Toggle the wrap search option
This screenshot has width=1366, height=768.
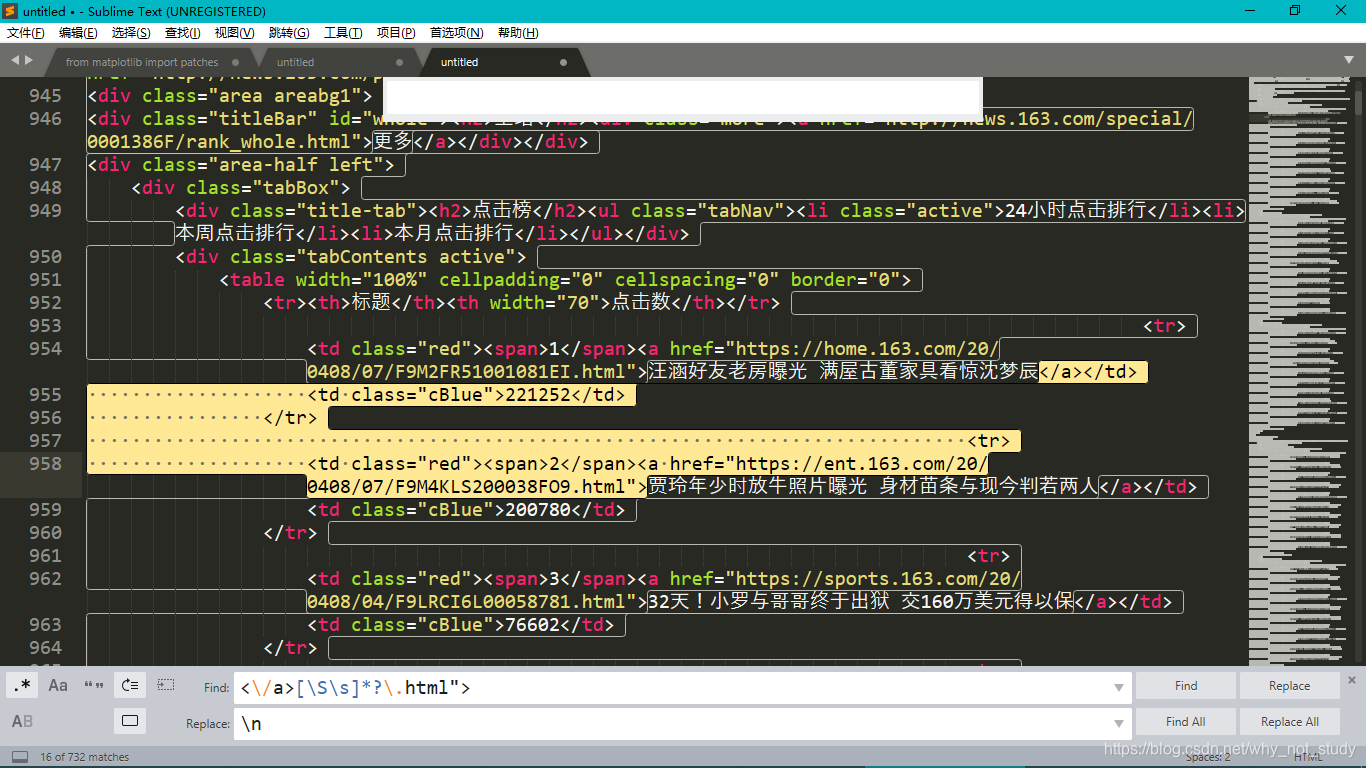pos(130,685)
